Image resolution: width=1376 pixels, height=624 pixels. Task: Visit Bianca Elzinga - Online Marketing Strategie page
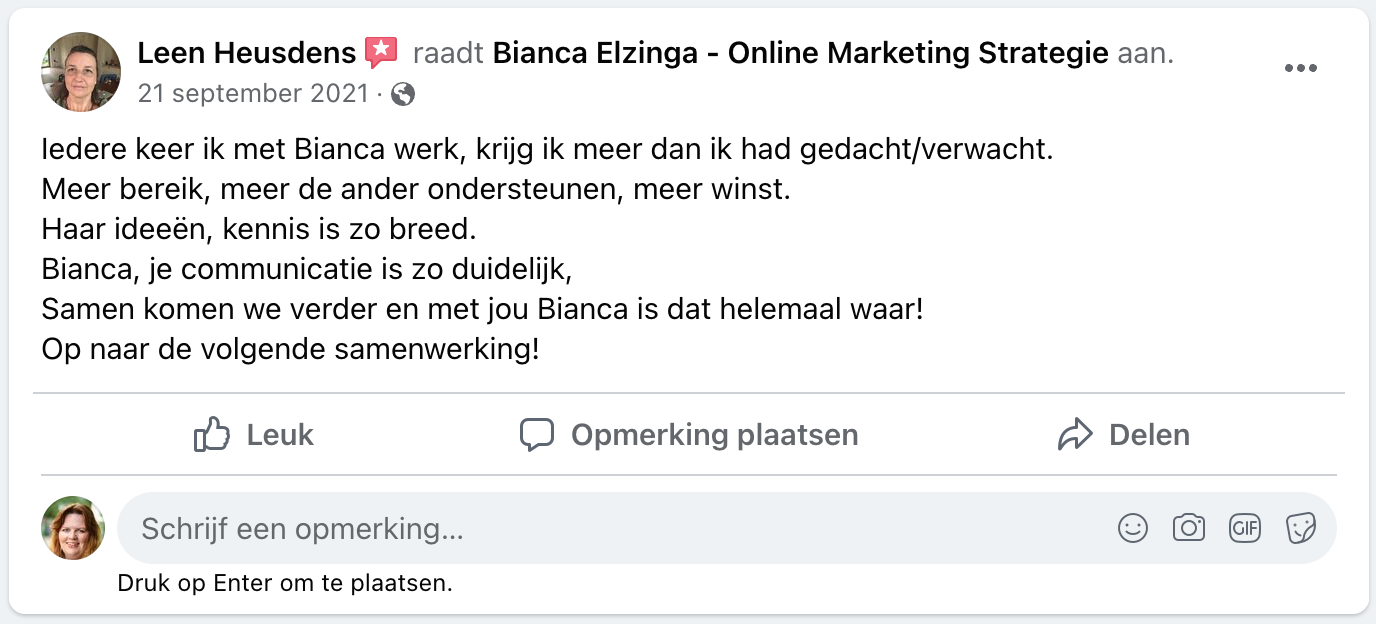pos(800,52)
